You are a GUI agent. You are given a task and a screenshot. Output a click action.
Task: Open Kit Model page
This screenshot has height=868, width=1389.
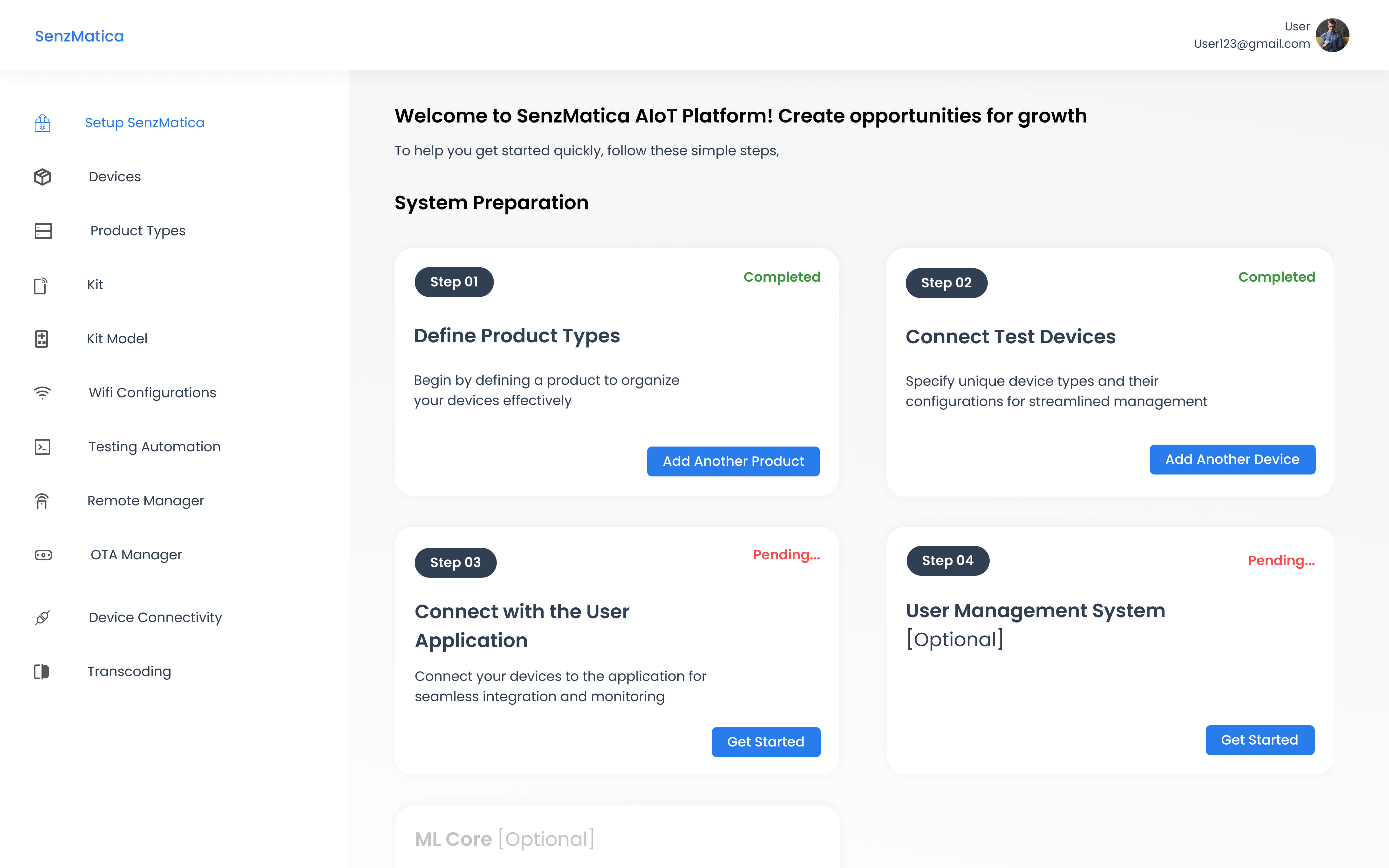coord(117,339)
